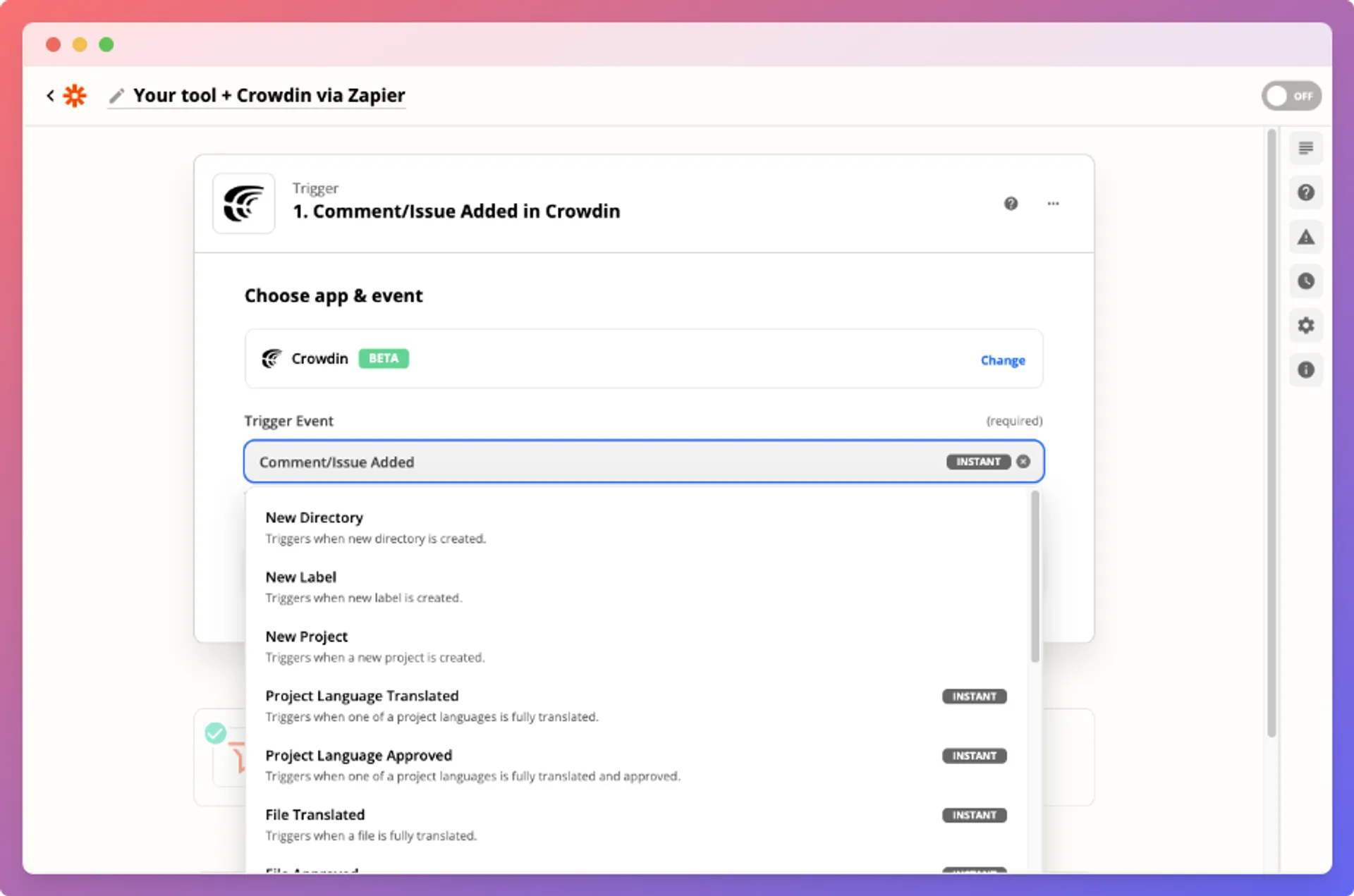Click the "Choose app & event" heading
1354x896 pixels.
334,295
